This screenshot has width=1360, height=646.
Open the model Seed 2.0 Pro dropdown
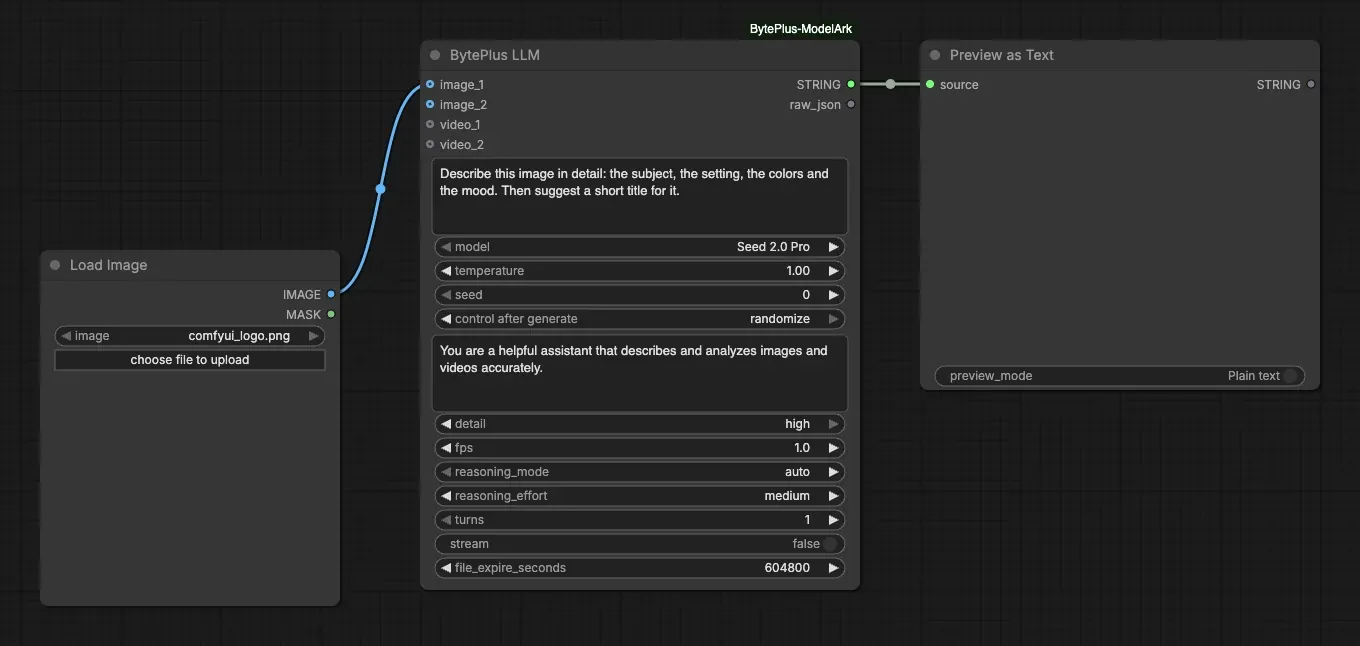[640, 247]
